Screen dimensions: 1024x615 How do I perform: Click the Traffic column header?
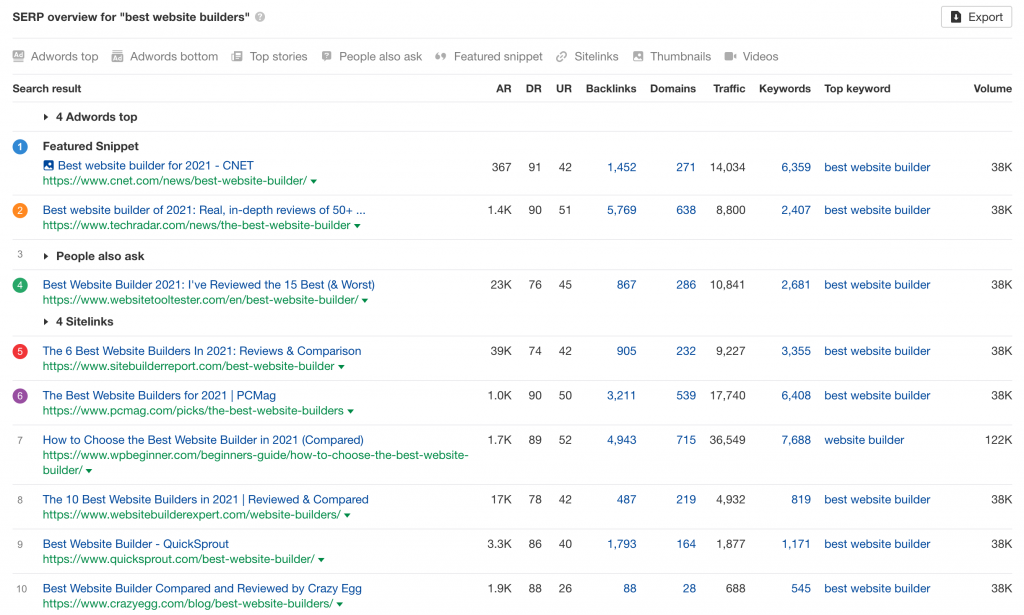click(729, 89)
